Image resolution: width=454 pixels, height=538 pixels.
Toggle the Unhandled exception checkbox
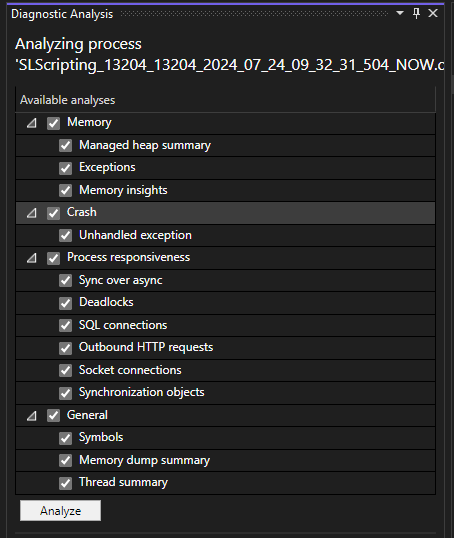[65, 235]
